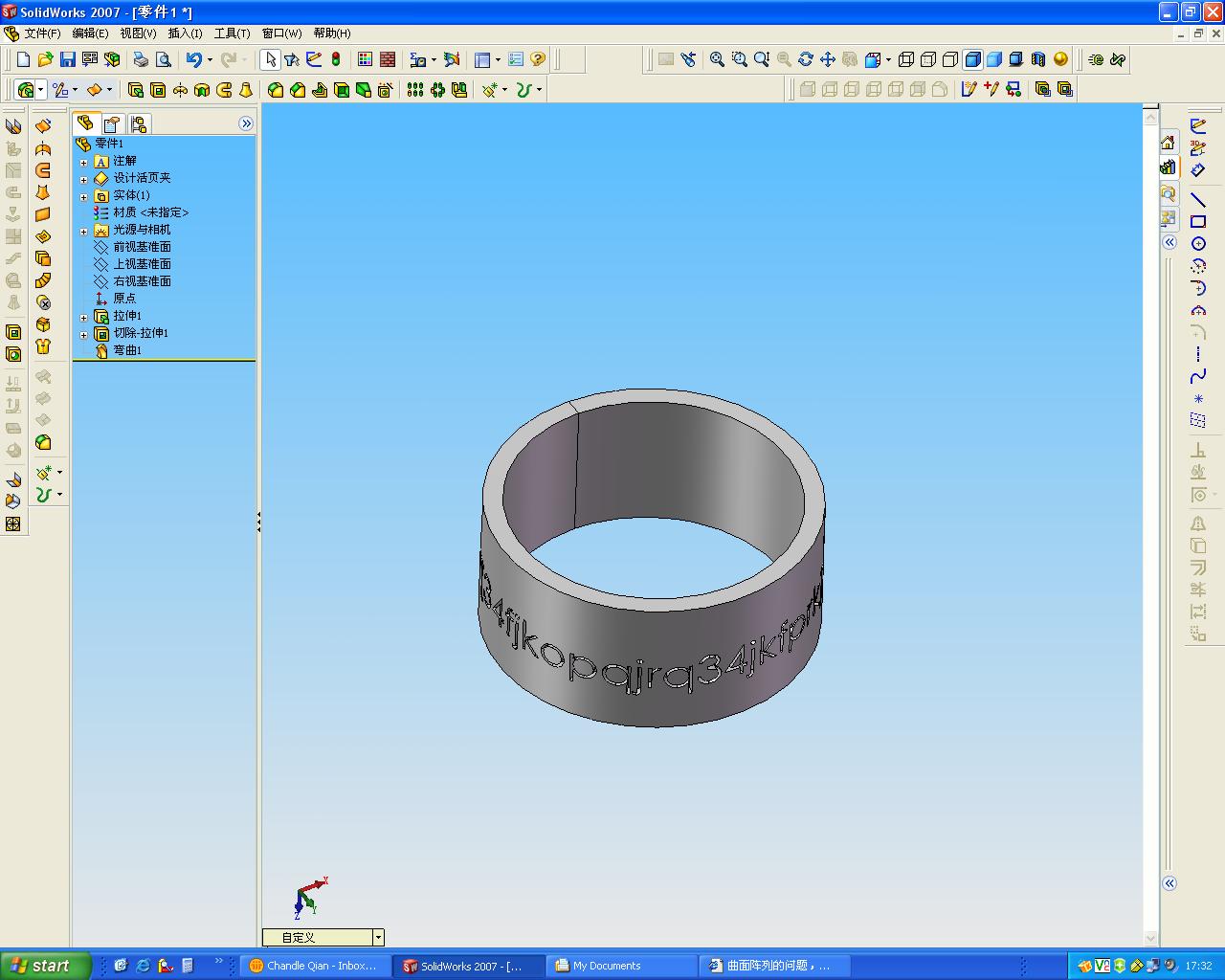Click the Rib feature icon

click(x=320, y=90)
